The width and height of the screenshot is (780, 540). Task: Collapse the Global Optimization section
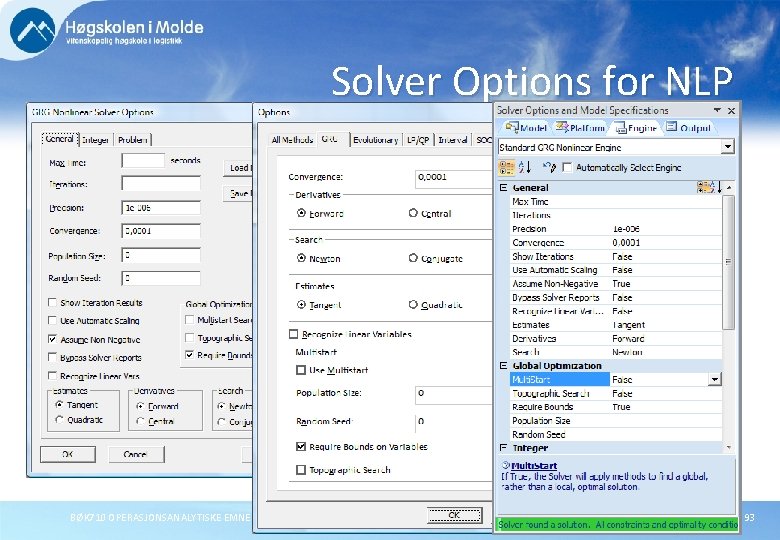click(x=503, y=365)
